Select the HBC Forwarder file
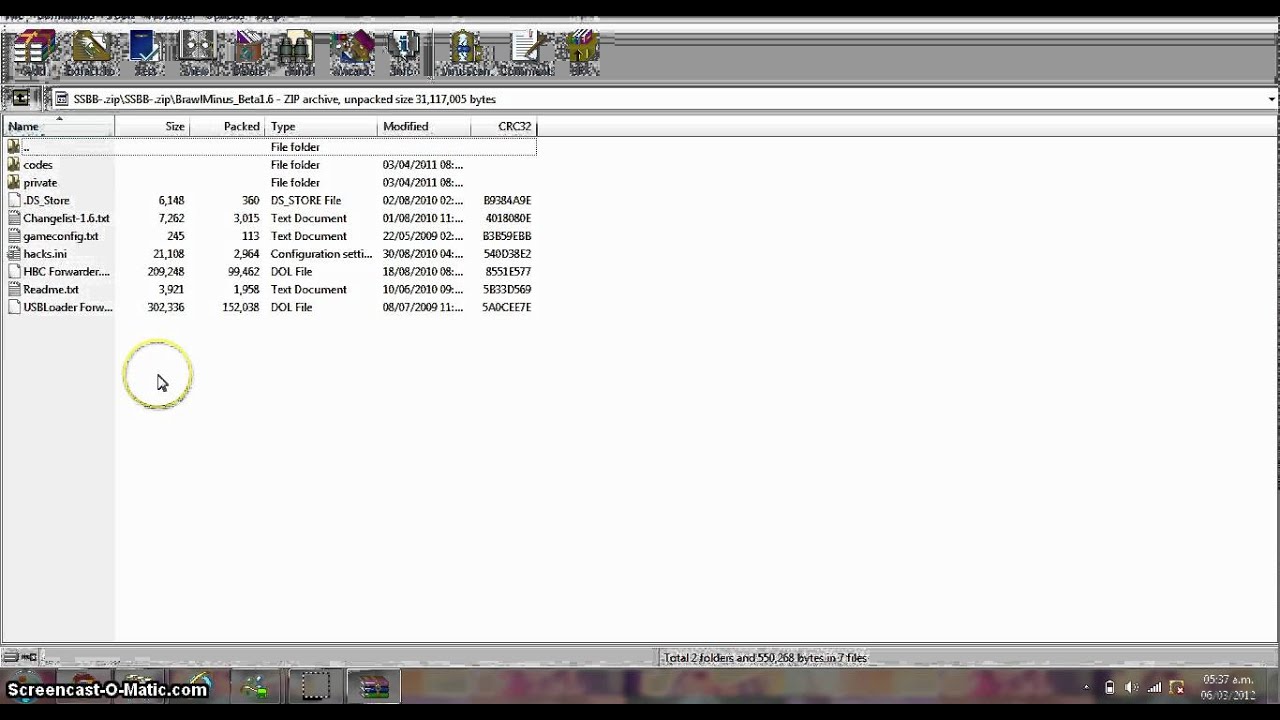Screen dimensions: 1280x720 pos(66,272)
